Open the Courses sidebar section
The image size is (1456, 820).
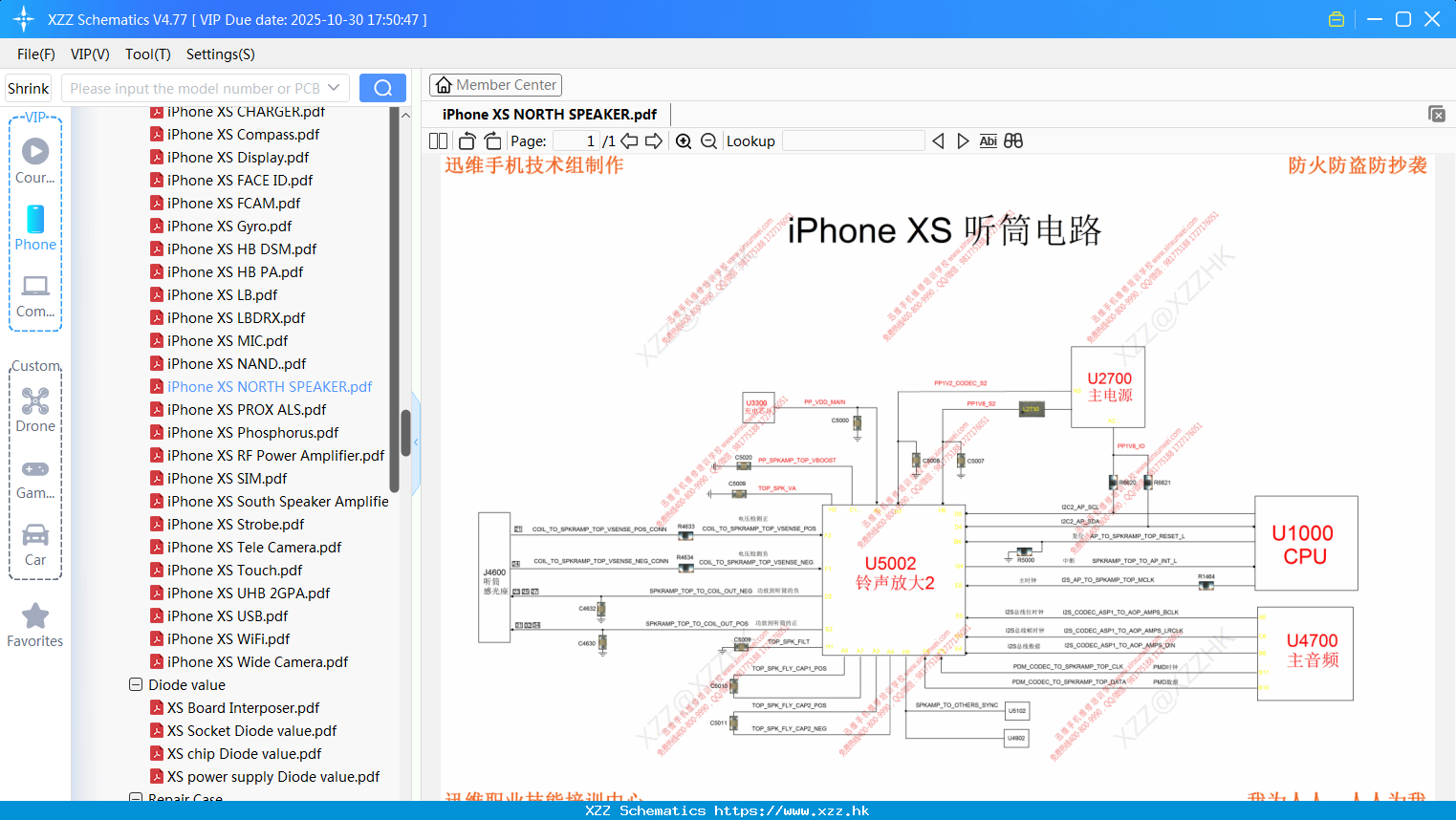click(35, 162)
